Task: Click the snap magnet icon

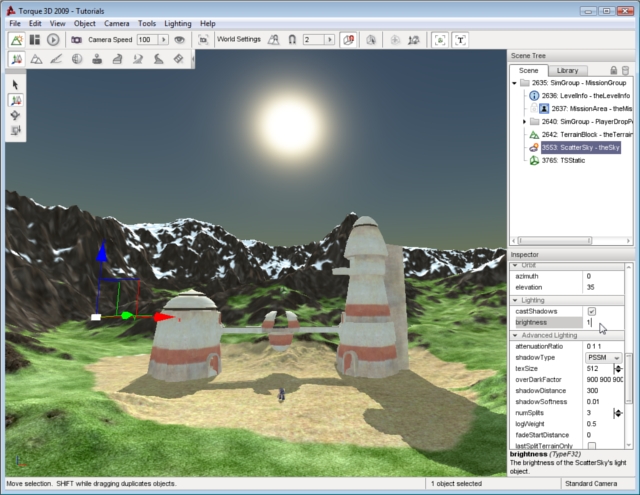Action: [291, 40]
